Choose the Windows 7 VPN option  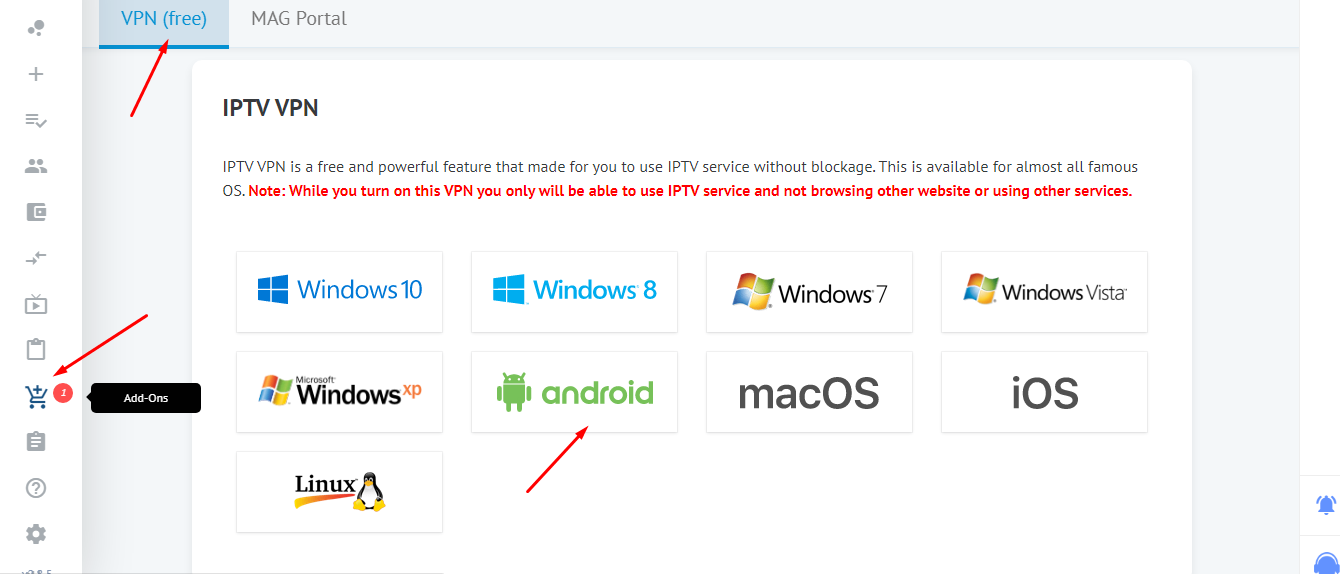pyautogui.click(x=809, y=292)
